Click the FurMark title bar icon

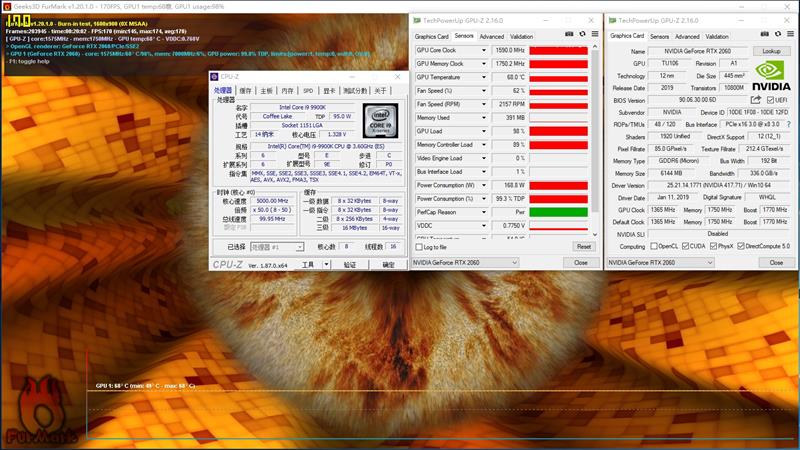(x=7, y=7)
